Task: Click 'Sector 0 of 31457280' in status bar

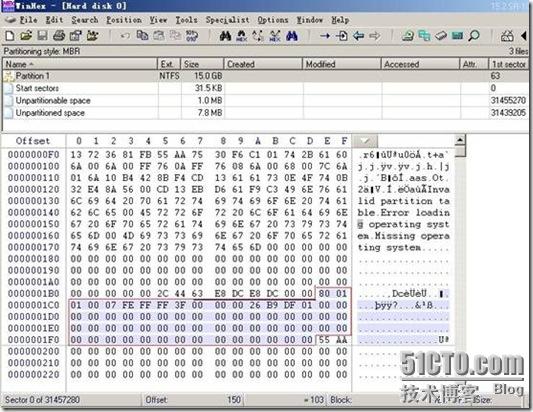Action: coord(42,399)
